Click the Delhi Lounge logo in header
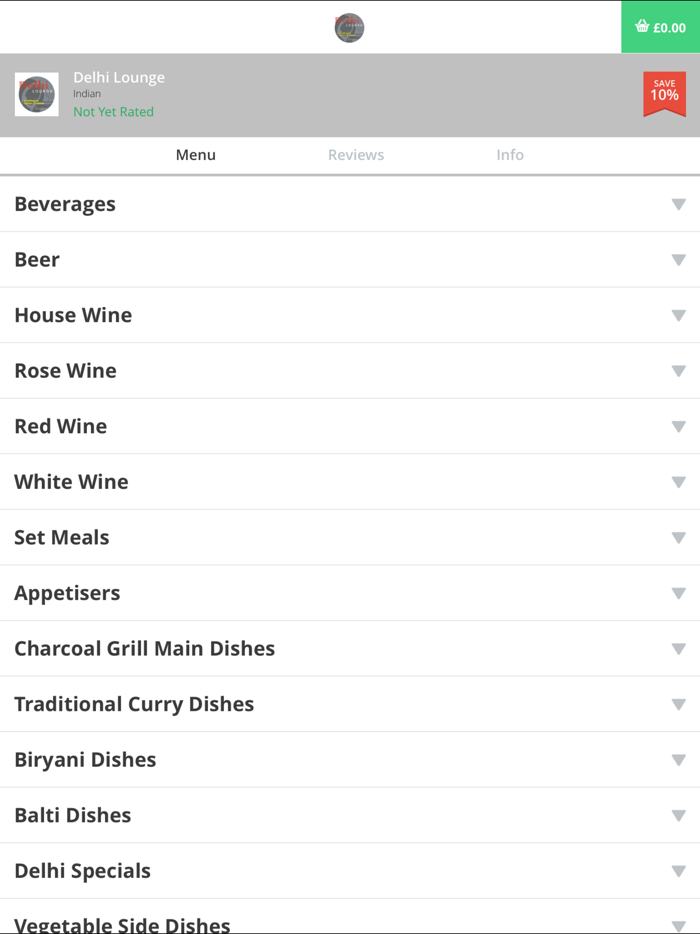Screen dimensions: 700x934 click(349, 27)
